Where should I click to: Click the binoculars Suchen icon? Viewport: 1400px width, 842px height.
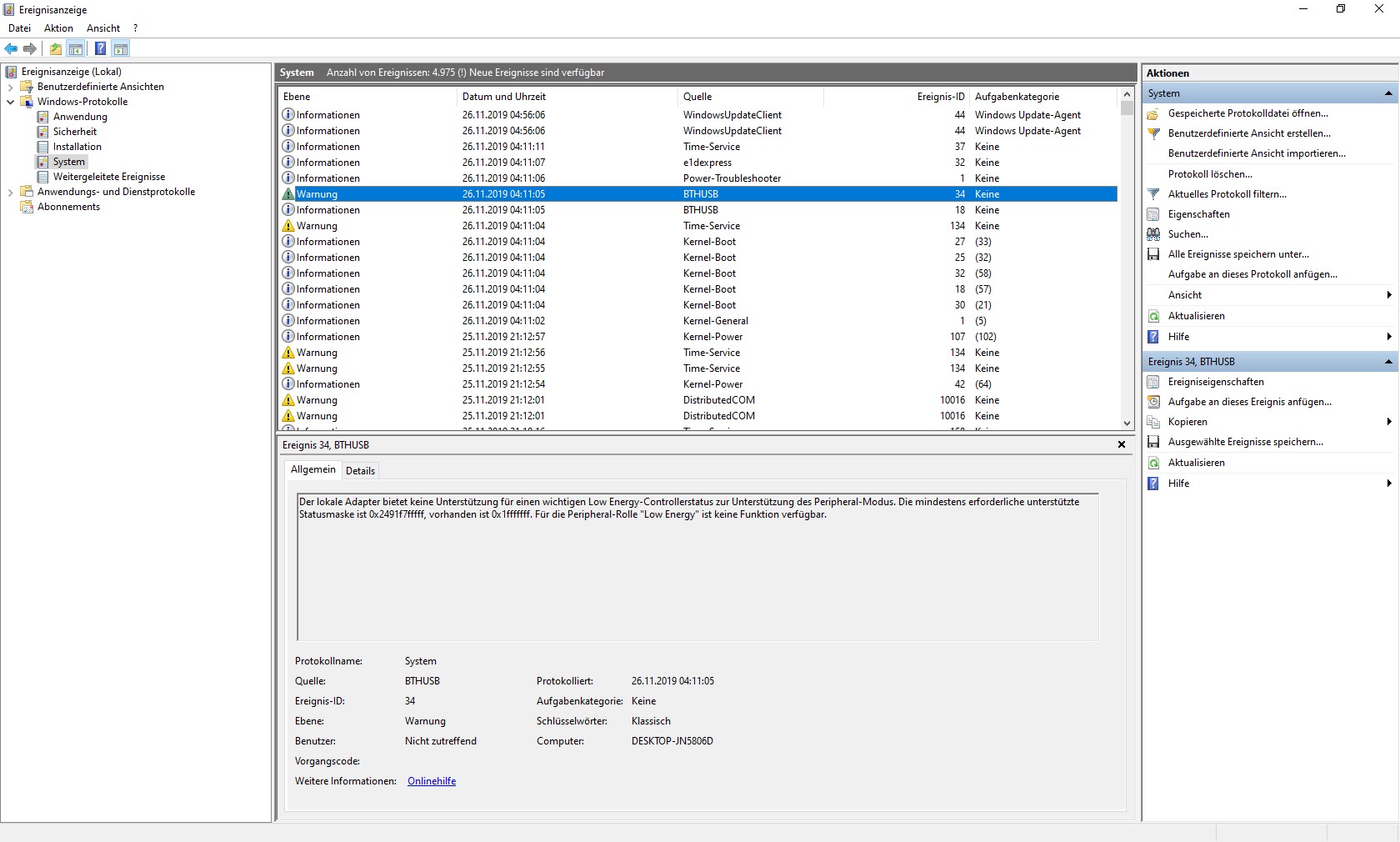1153,234
